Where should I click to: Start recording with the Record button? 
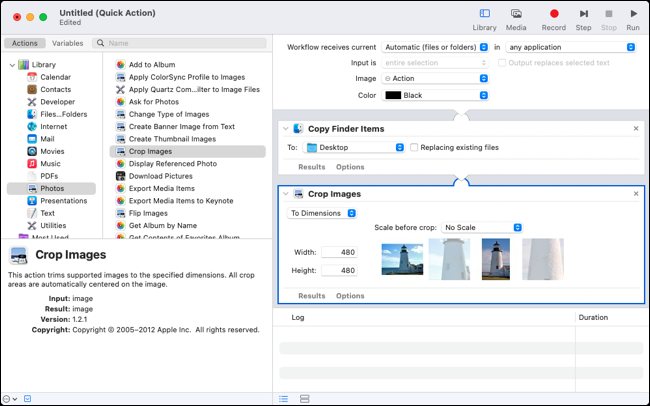554,19
